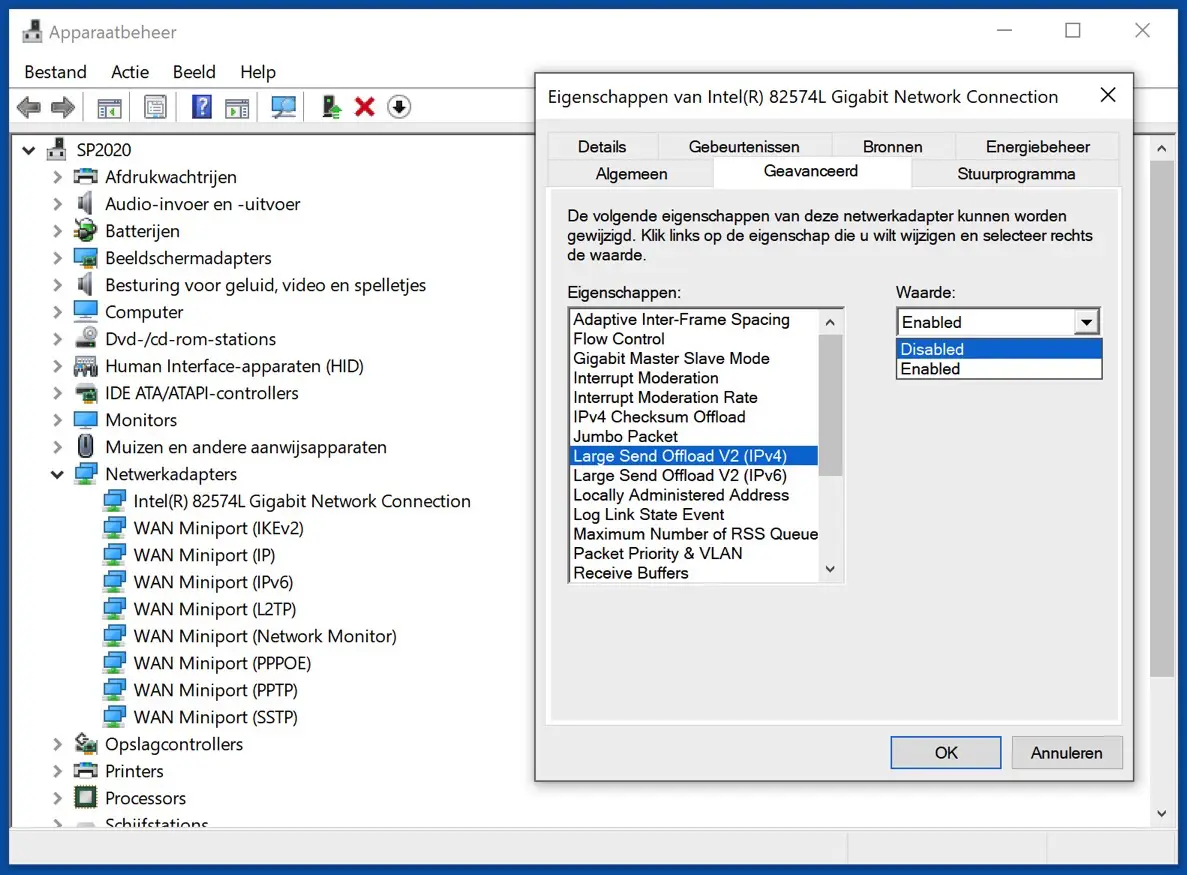Click the show/hide console tree toolbar icon
The image size is (1187, 875).
110,107
